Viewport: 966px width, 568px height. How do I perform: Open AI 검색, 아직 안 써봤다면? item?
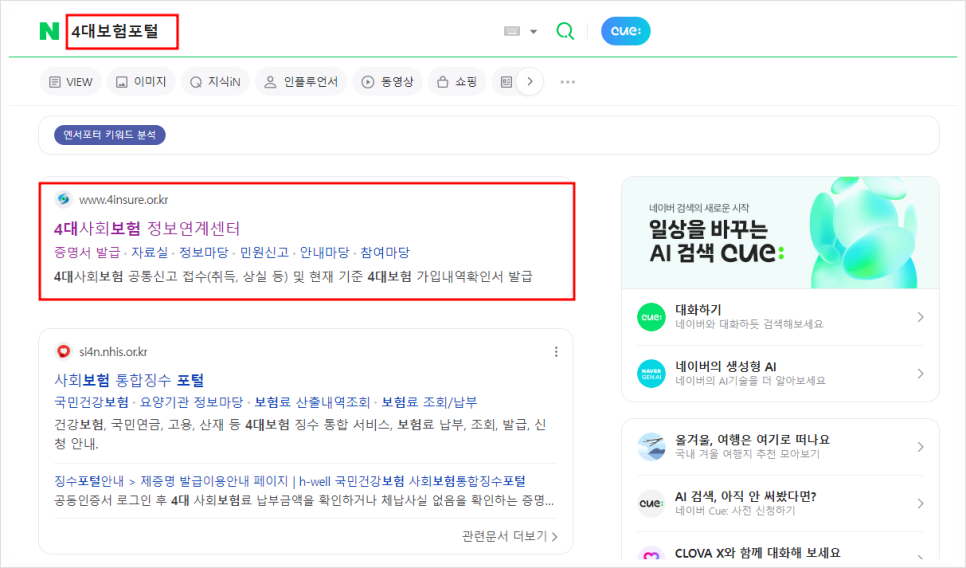tap(780, 503)
